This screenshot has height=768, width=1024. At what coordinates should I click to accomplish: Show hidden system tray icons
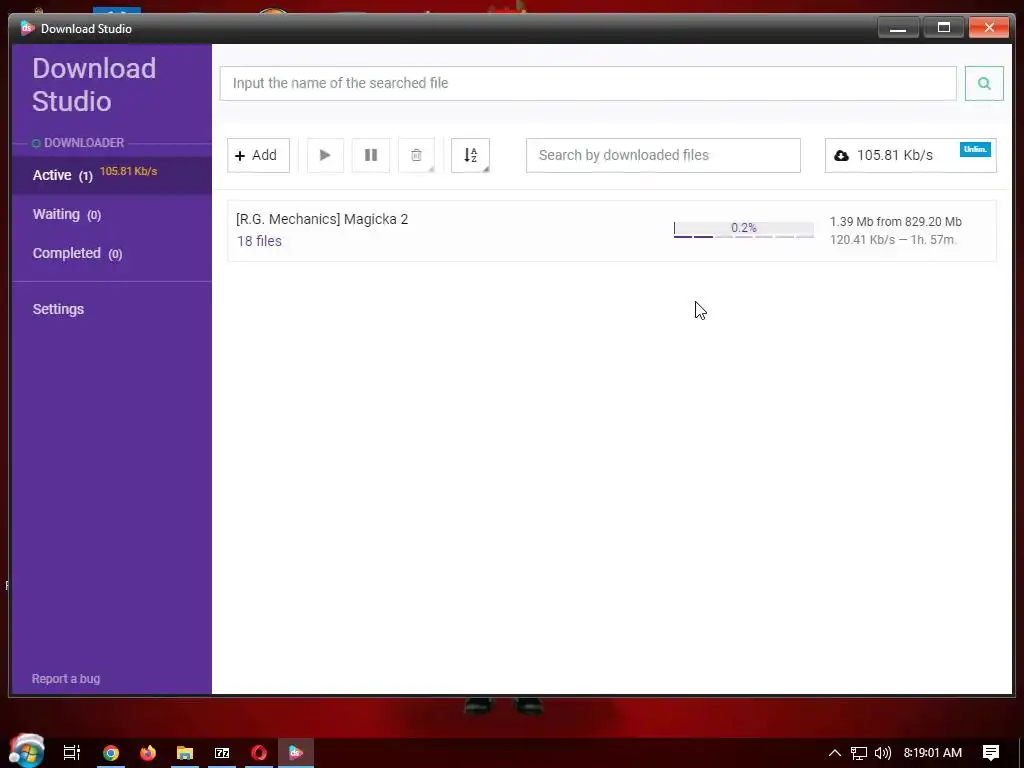click(x=835, y=753)
